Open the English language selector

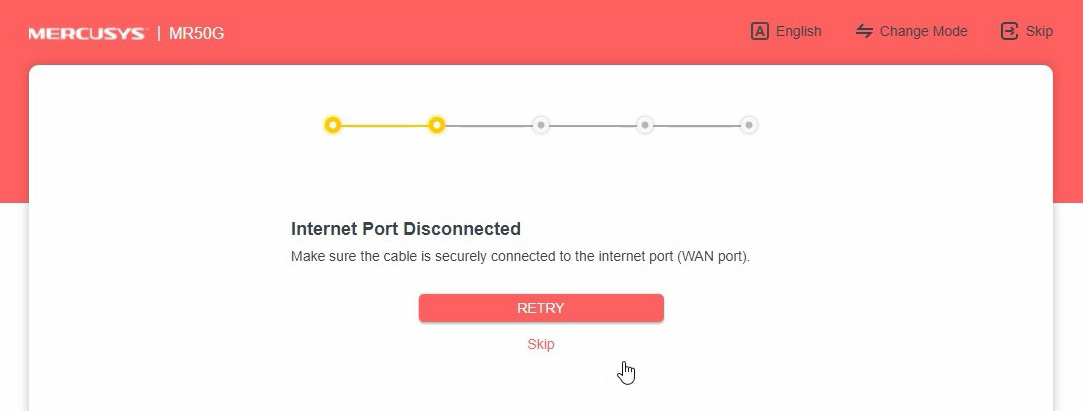[x=798, y=31]
